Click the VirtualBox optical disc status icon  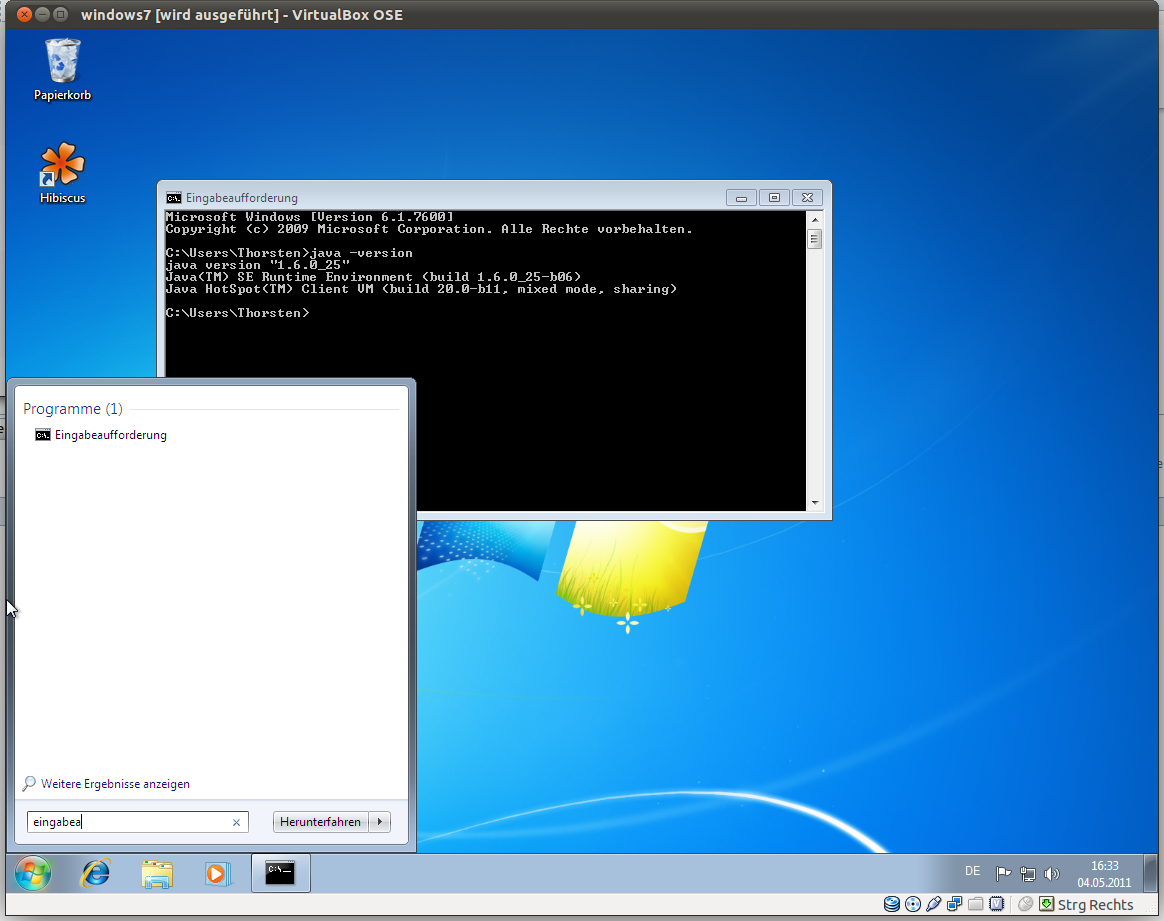[x=913, y=904]
